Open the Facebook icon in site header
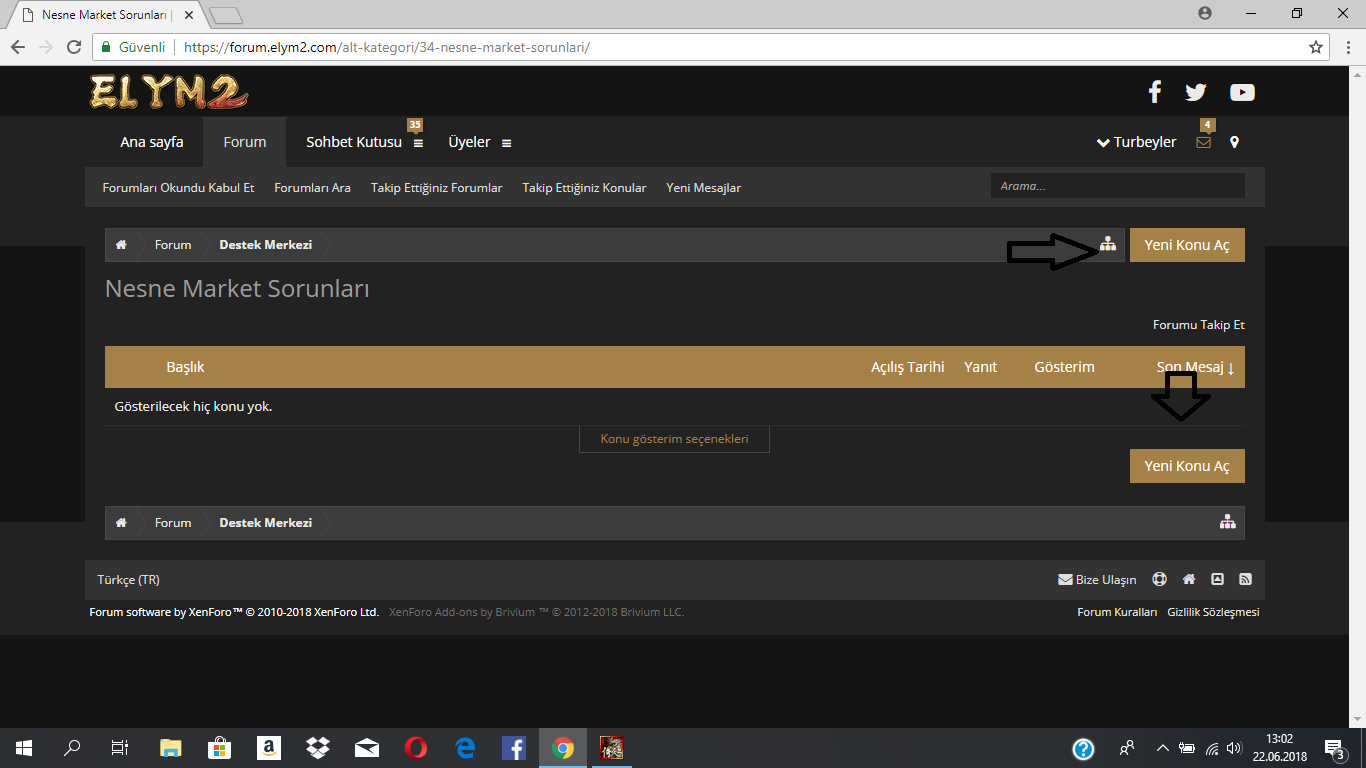The height and width of the screenshot is (768, 1366). click(x=1154, y=92)
